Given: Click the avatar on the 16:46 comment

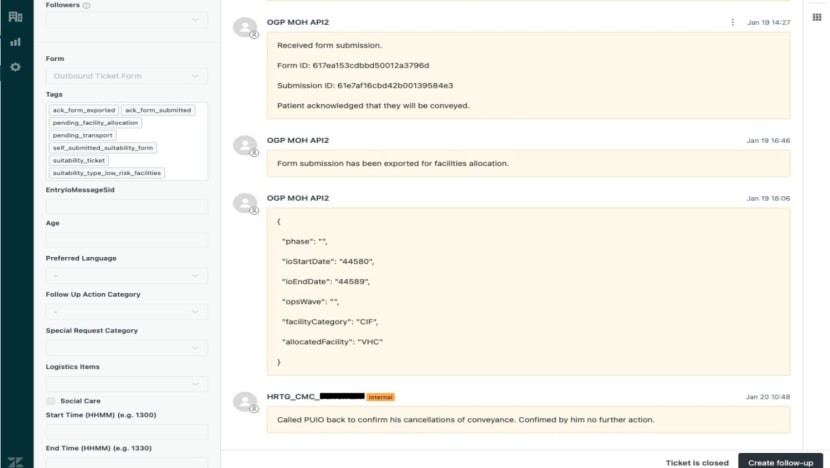Looking at the screenshot, I should click(x=245, y=147).
